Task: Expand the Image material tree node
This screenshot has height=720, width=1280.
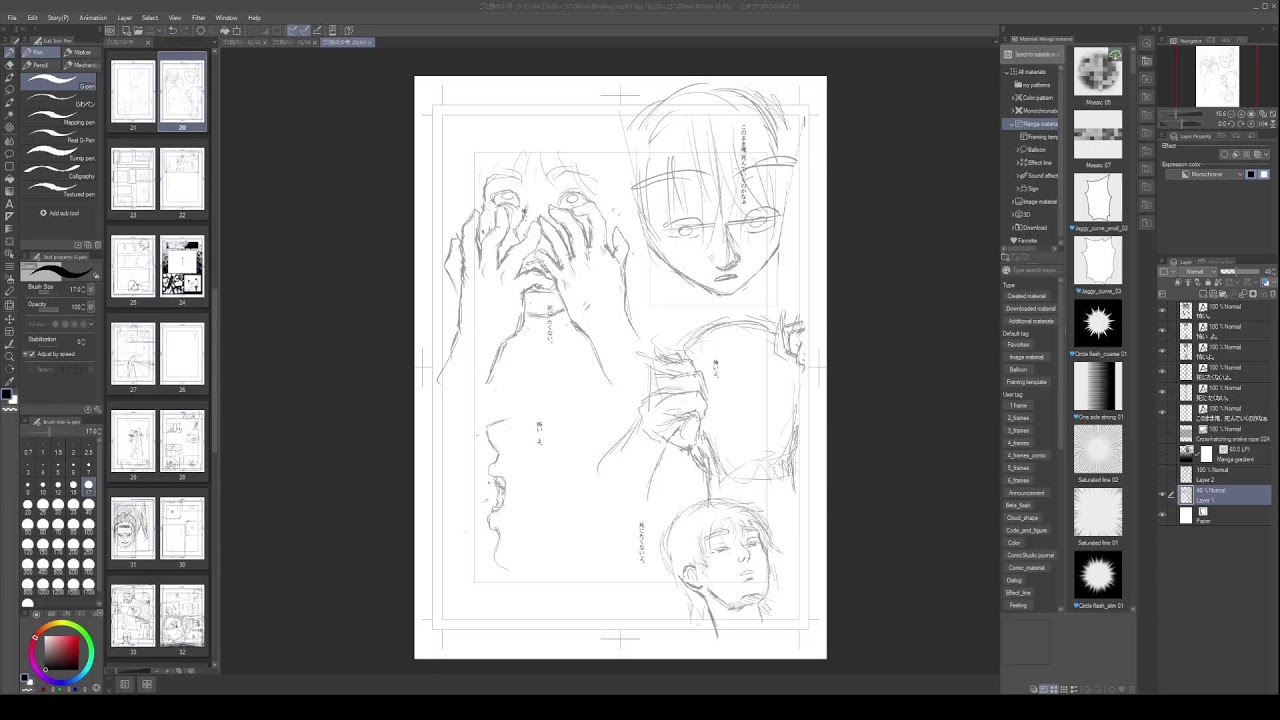Action: tap(1013, 201)
